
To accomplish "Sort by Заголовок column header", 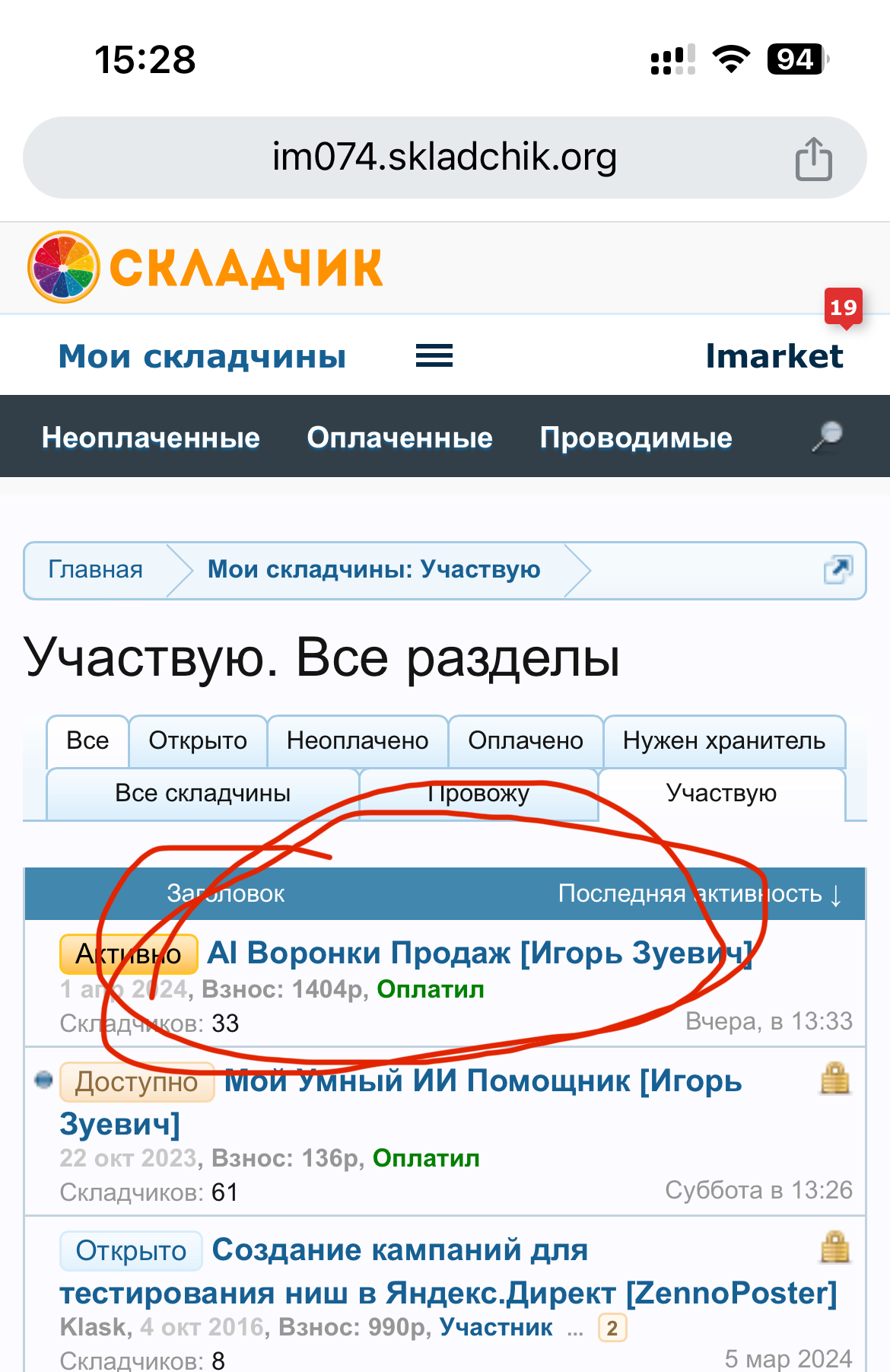I will click(x=226, y=893).
